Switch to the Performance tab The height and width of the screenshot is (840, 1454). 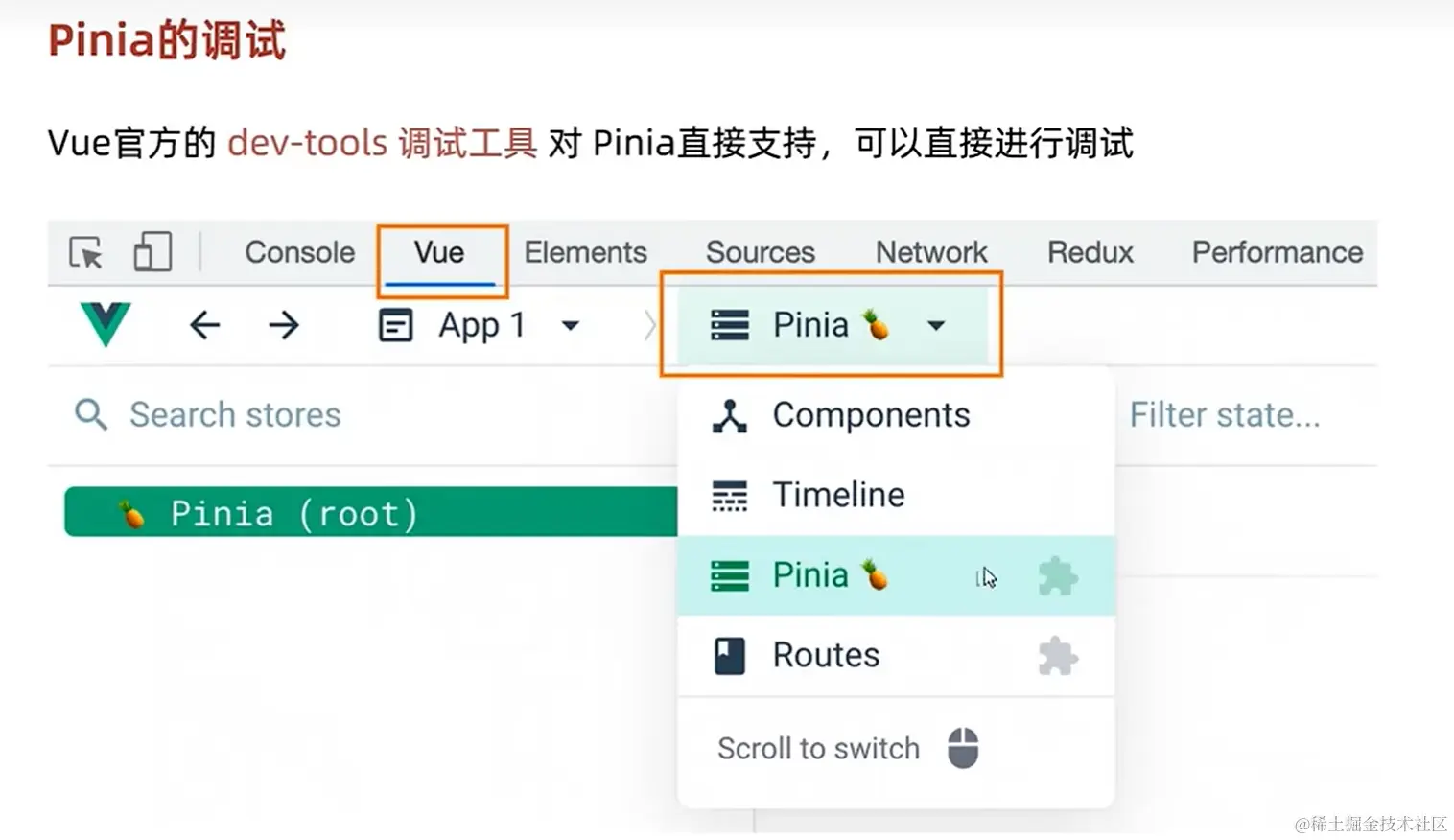point(1278,252)
